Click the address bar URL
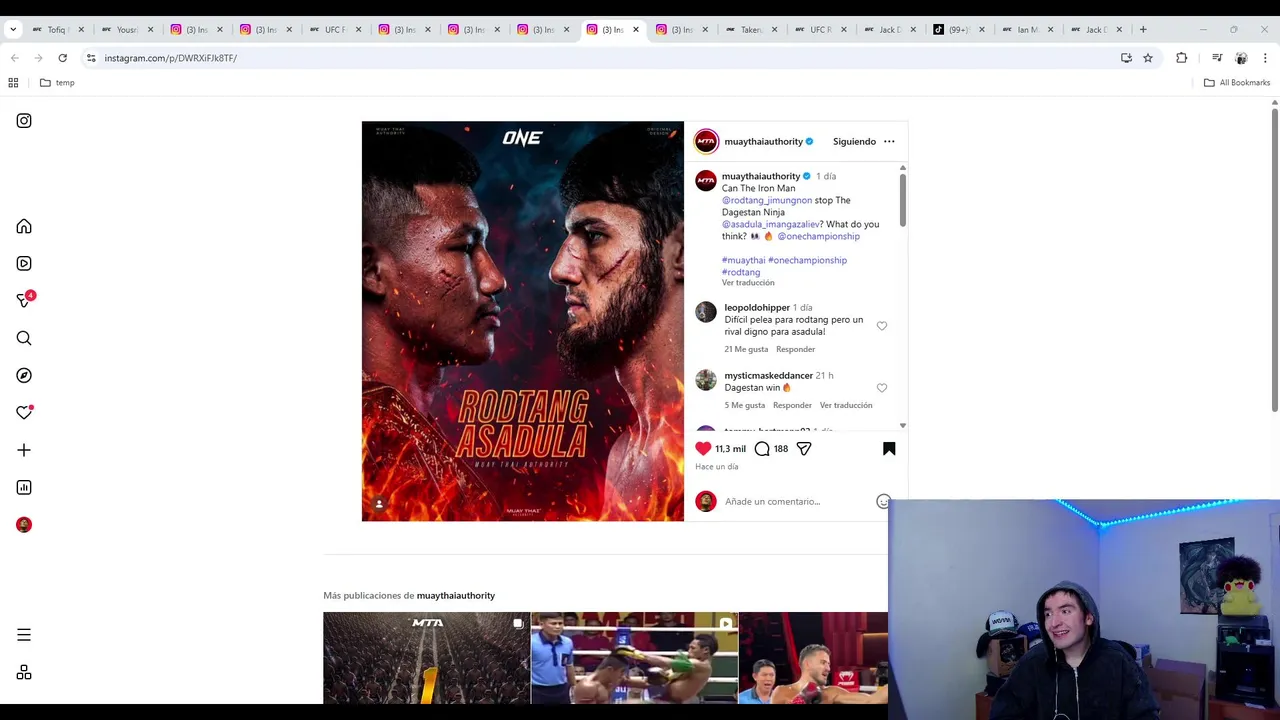Viewport: 1280px width, 720px height. [x=170, y=58]
